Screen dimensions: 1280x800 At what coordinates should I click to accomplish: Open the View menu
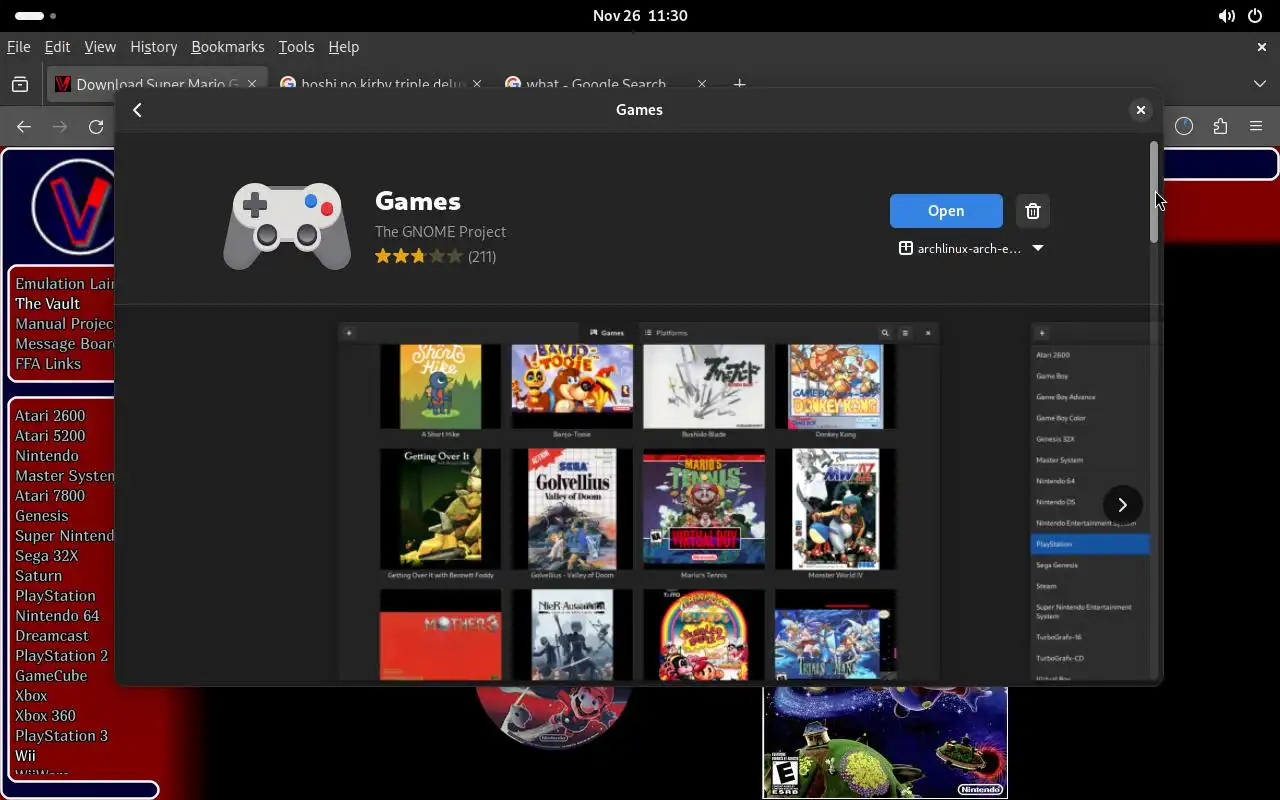point(100,47)
